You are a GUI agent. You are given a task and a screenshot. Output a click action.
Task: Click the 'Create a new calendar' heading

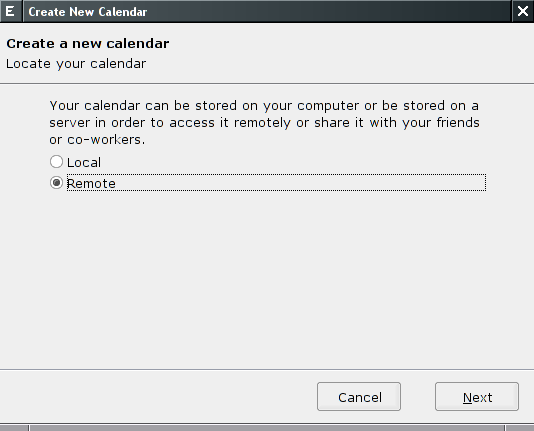pyautogui.click(x=88, y=44)
